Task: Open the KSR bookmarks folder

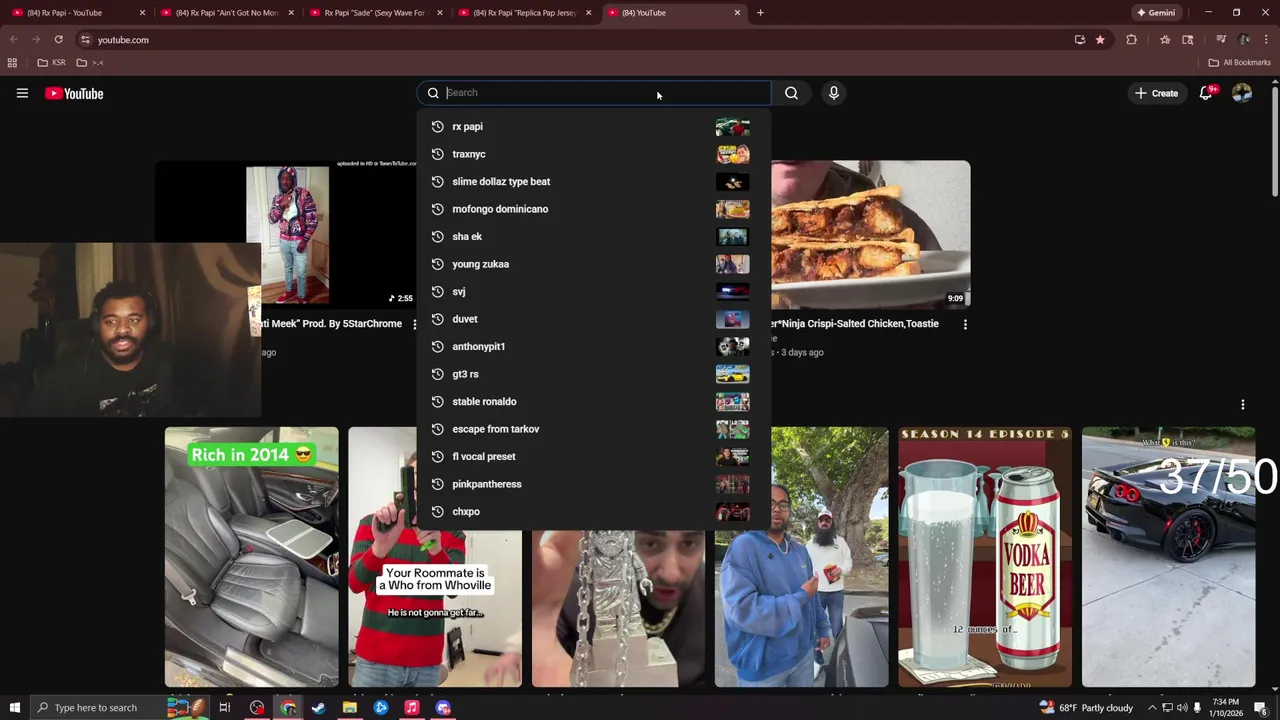Action: [x=52, y=63]
